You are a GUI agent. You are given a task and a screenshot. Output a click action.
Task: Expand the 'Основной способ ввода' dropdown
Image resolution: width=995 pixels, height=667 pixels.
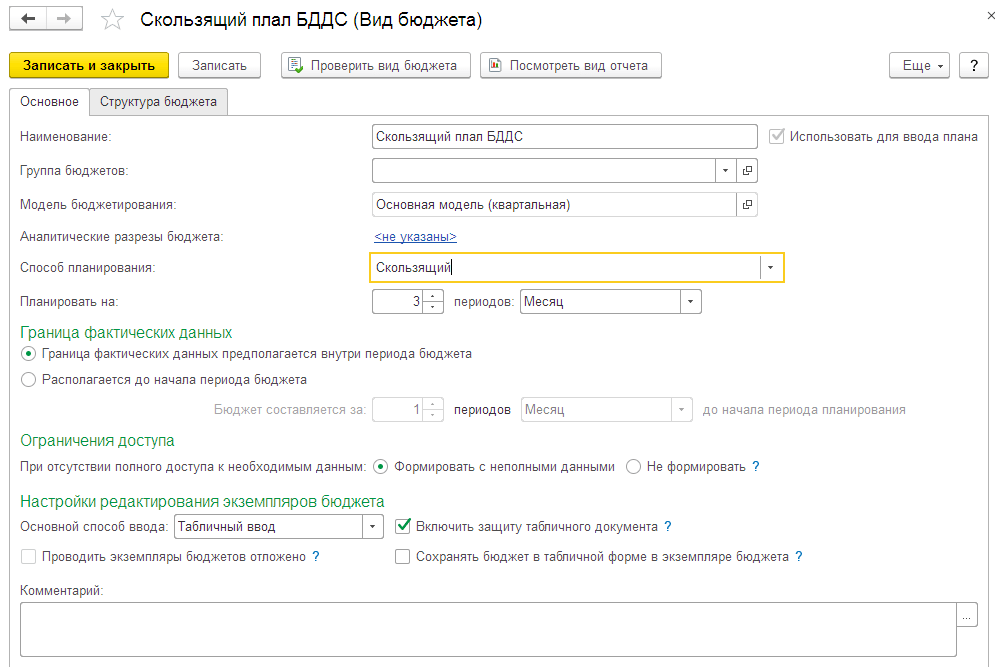[372, 526]
